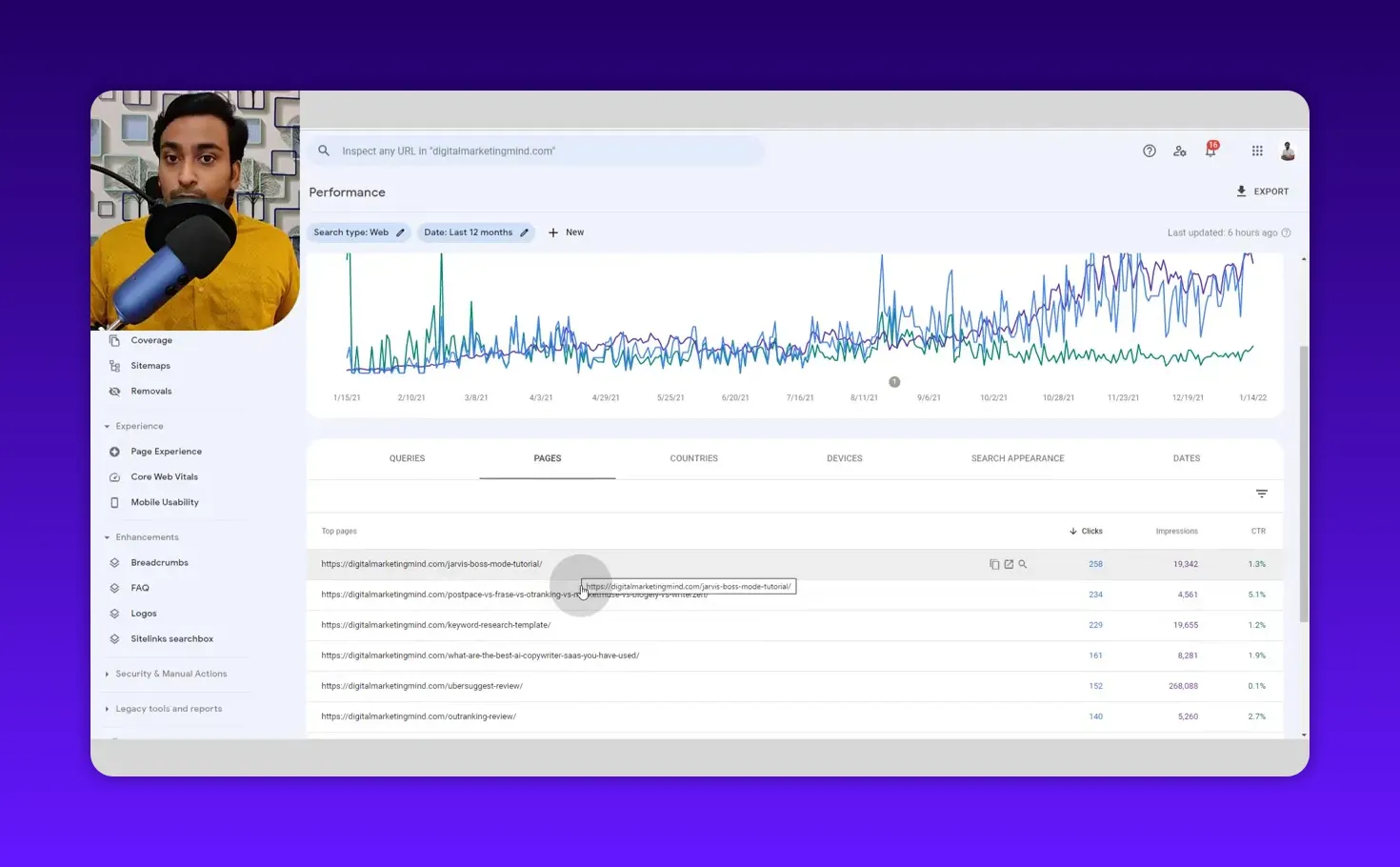Open notifications via the bell icon
This screenshot has height=867, width=1400.
(x=1210, y=153)
